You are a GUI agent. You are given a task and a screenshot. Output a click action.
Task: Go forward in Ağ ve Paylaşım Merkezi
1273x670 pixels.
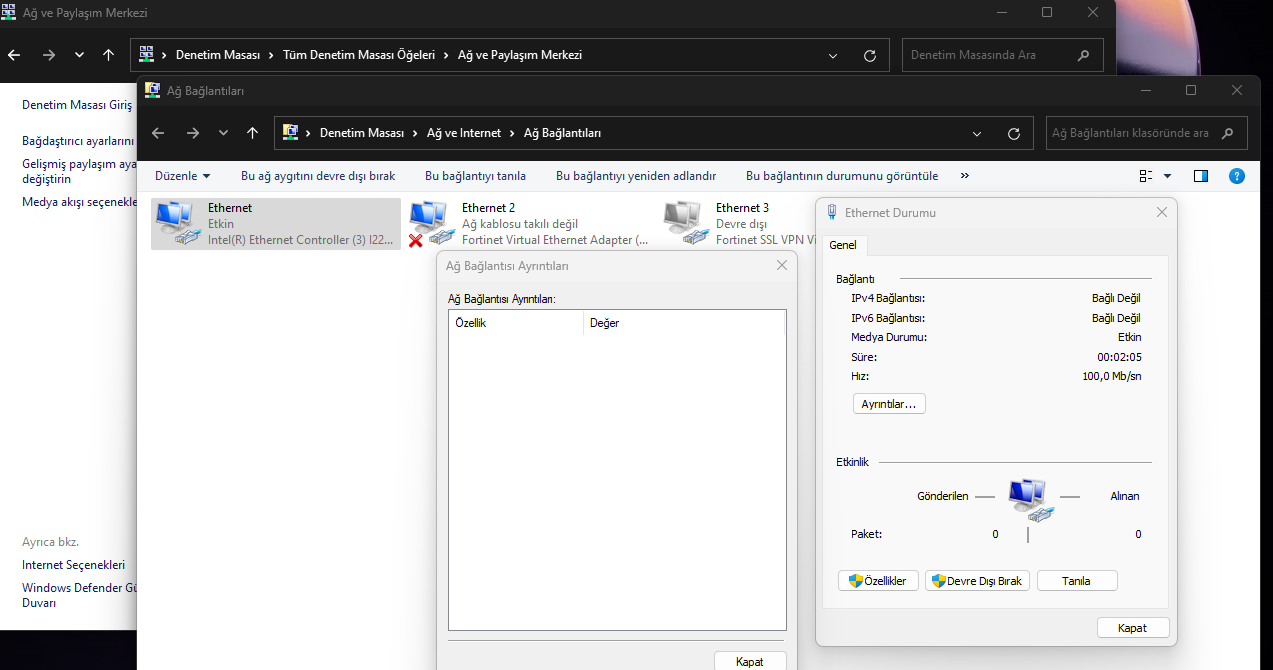(49, 55)
